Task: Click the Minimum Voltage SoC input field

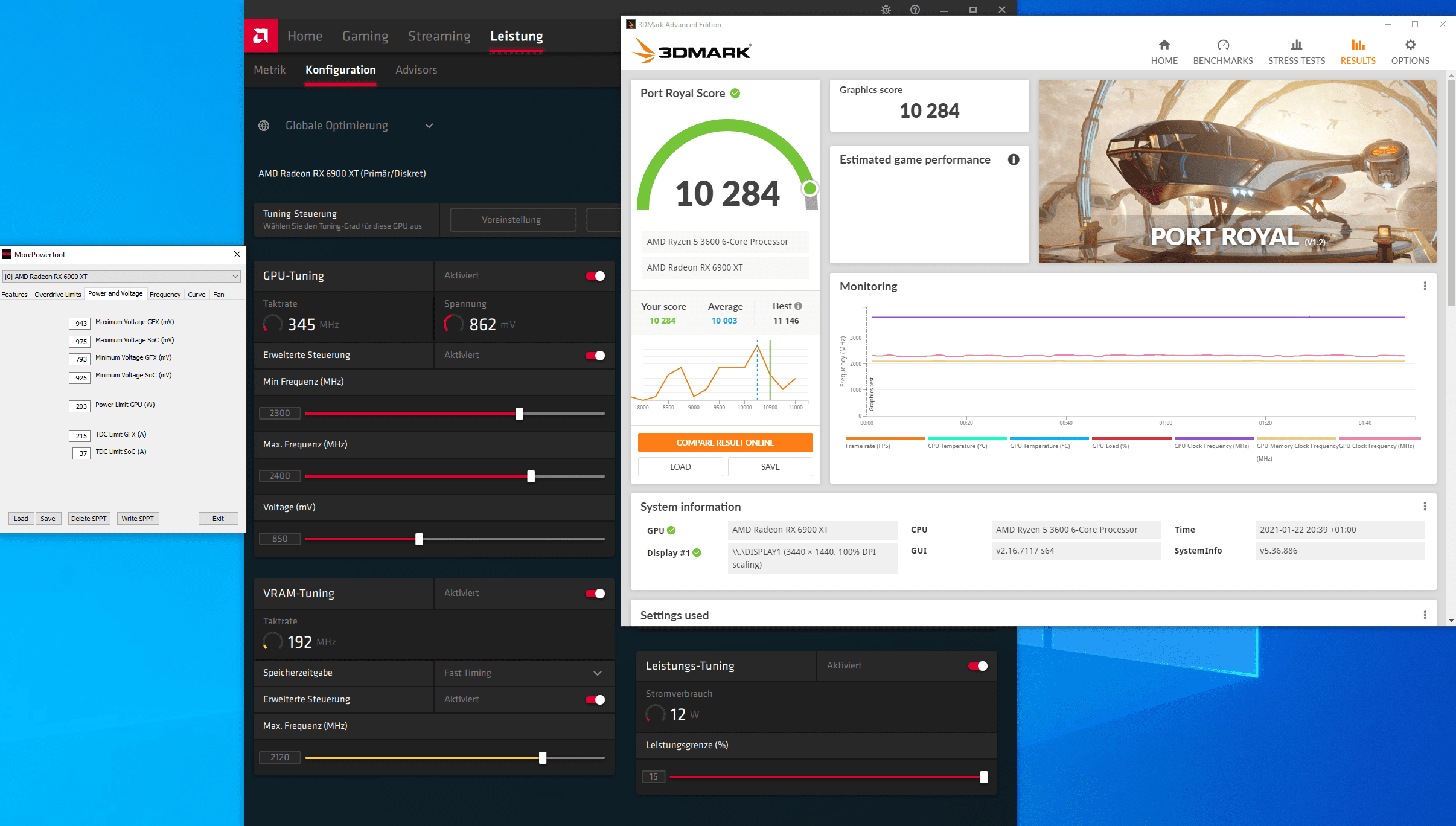Action: click(80, 378)
